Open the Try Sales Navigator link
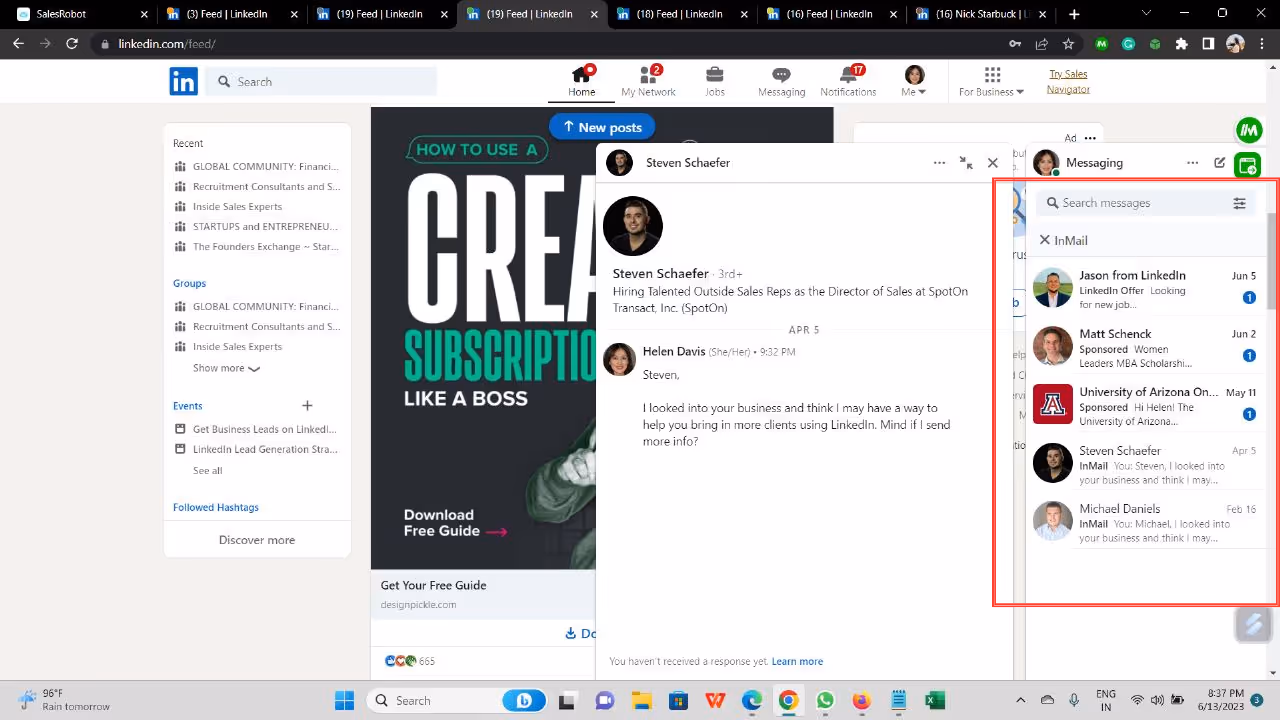 tap(1068, 81)
